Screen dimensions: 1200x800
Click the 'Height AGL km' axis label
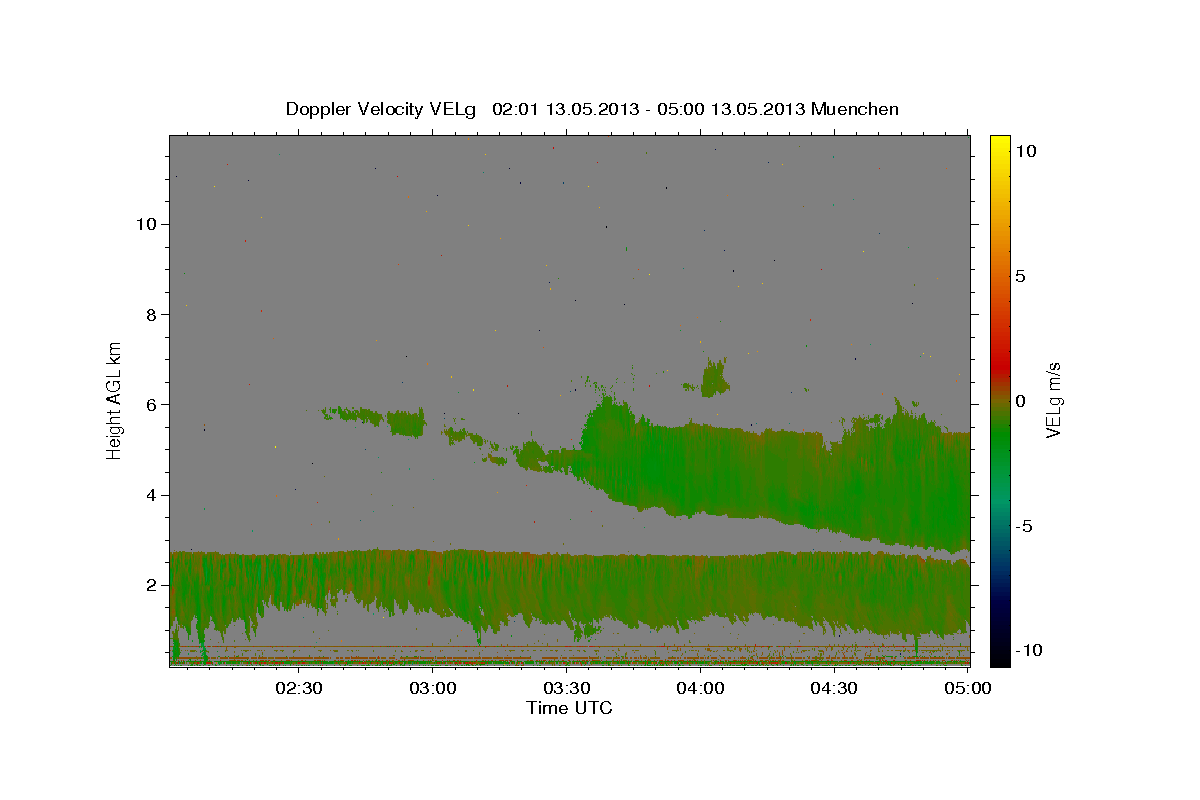pos(115,399)
